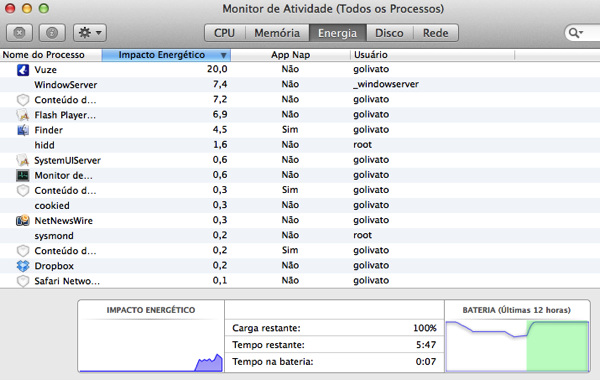Select the Finder process name
This screenshot has height=380, width=600.
49,130
